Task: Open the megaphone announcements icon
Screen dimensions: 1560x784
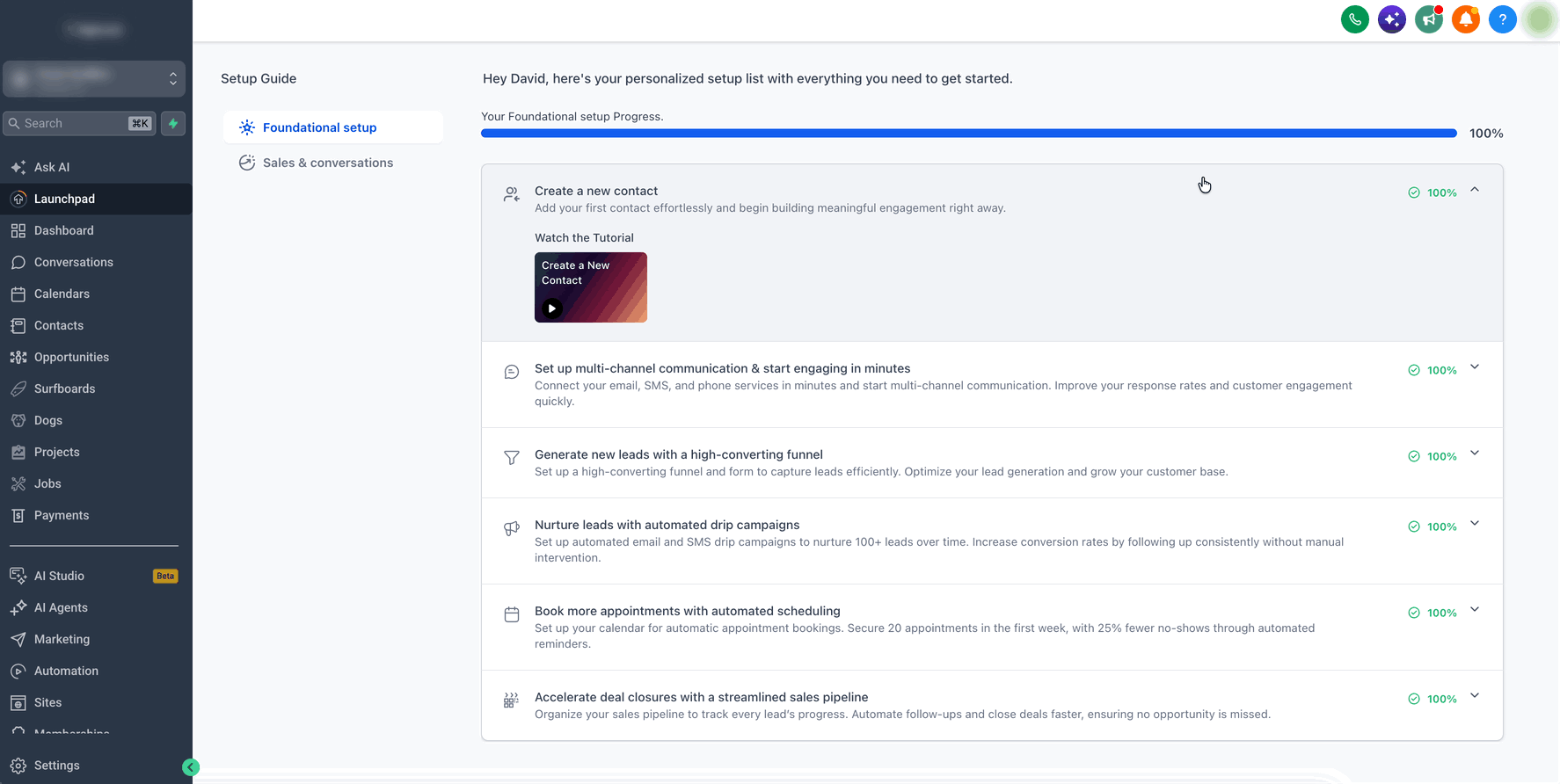Action: click(x=1429, y=19)
